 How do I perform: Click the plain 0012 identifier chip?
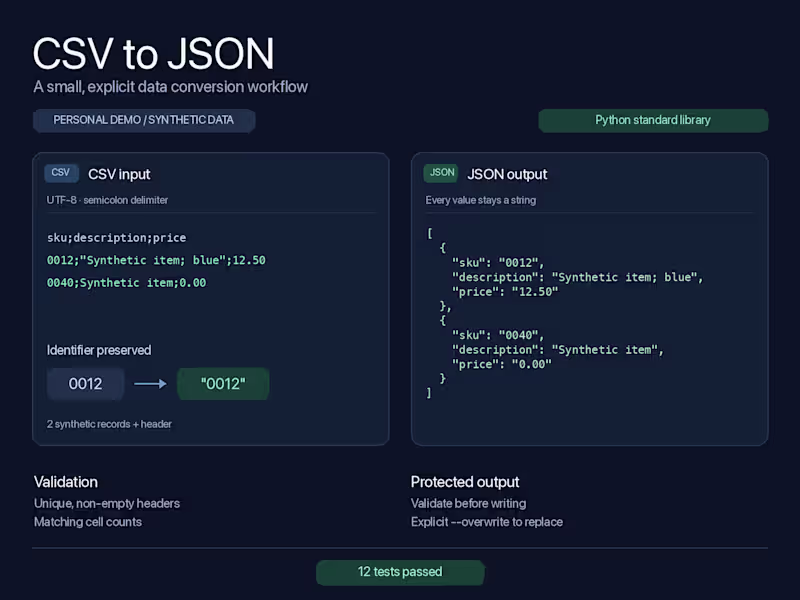click(x=85, y=384)
